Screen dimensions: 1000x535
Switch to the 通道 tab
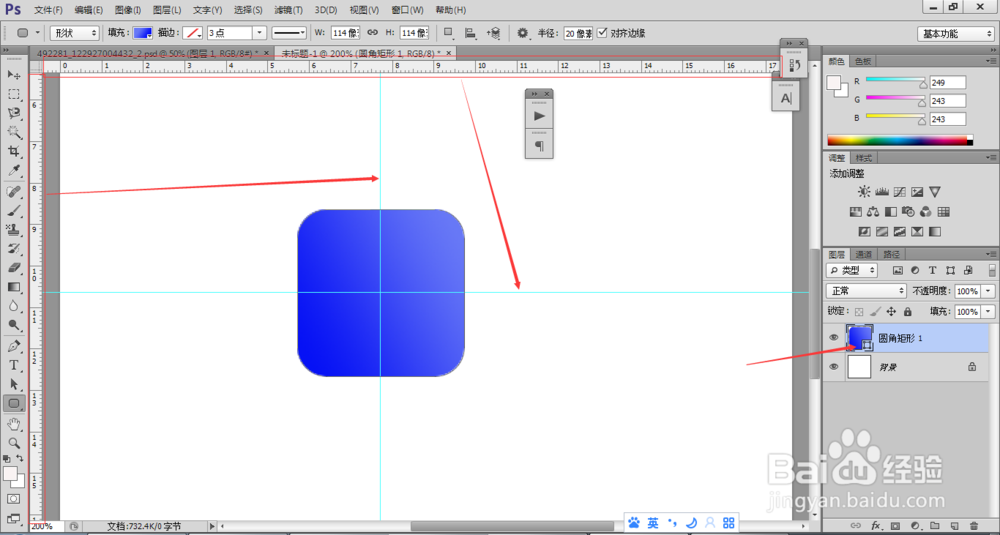[x=863, y=253]
